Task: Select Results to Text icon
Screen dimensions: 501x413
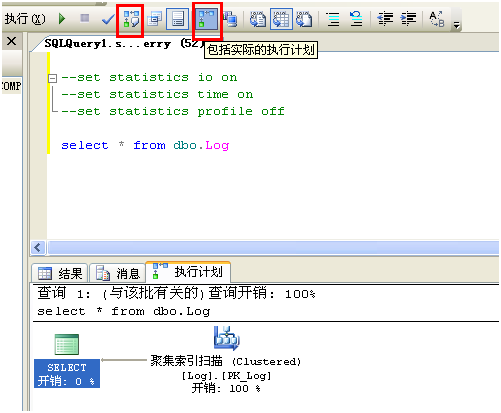Action: pyautogui.click(x=258, y=19)
